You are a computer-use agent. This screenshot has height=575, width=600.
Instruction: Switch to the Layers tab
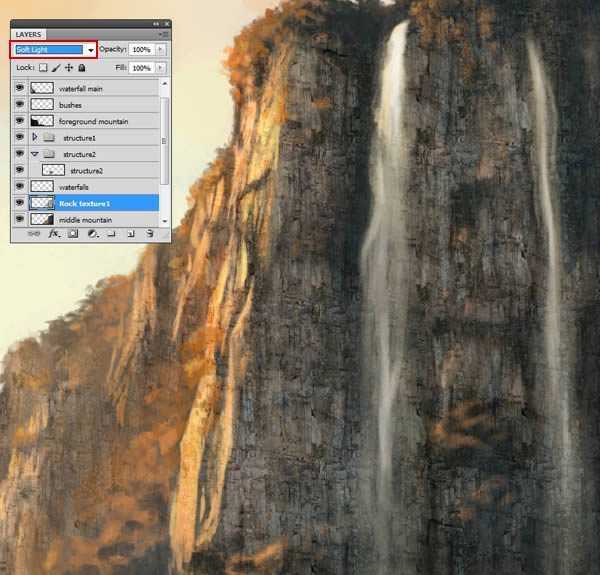click(x=28, y=34)
